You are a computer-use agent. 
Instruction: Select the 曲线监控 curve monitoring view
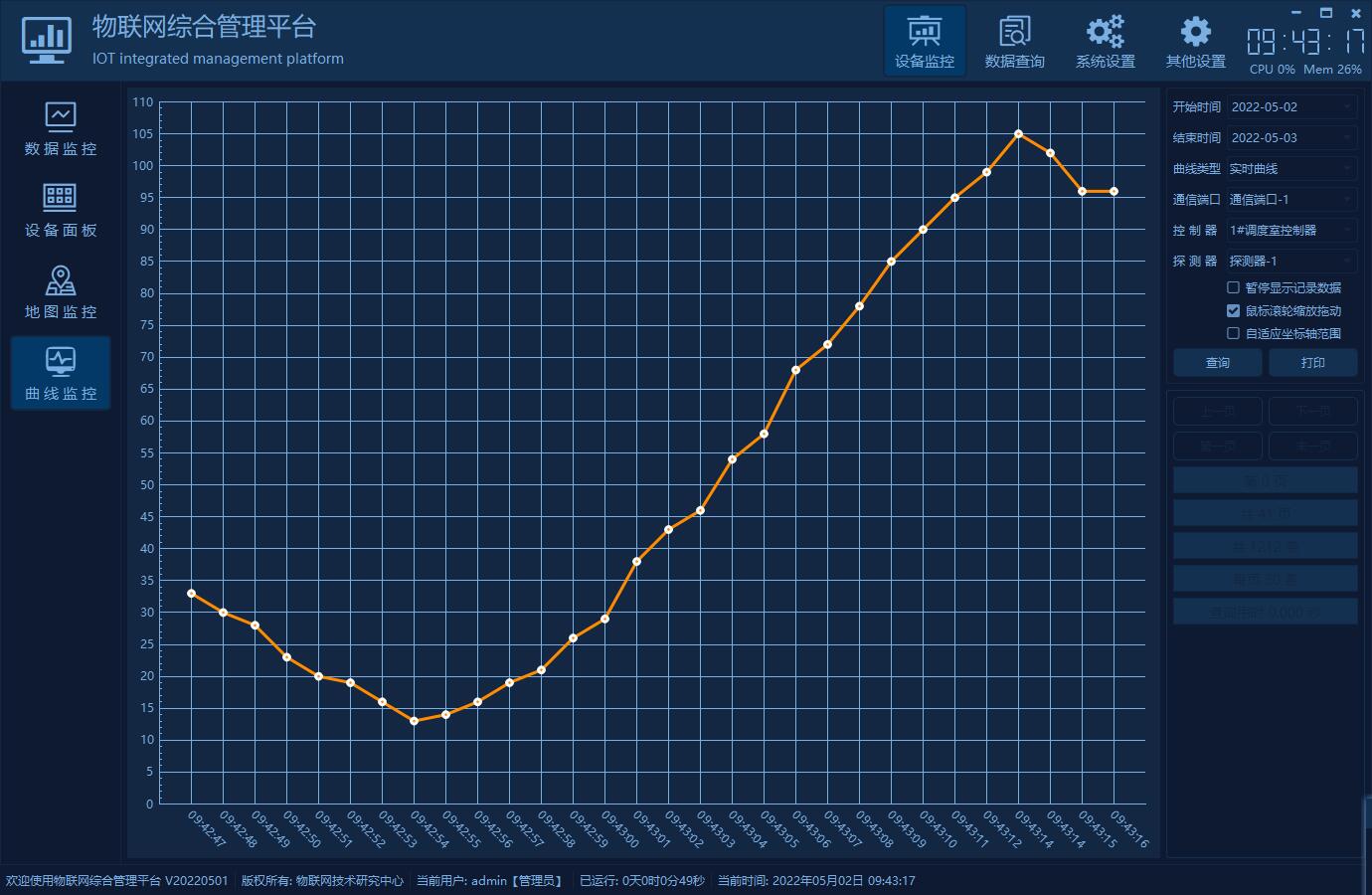[61, 373]
